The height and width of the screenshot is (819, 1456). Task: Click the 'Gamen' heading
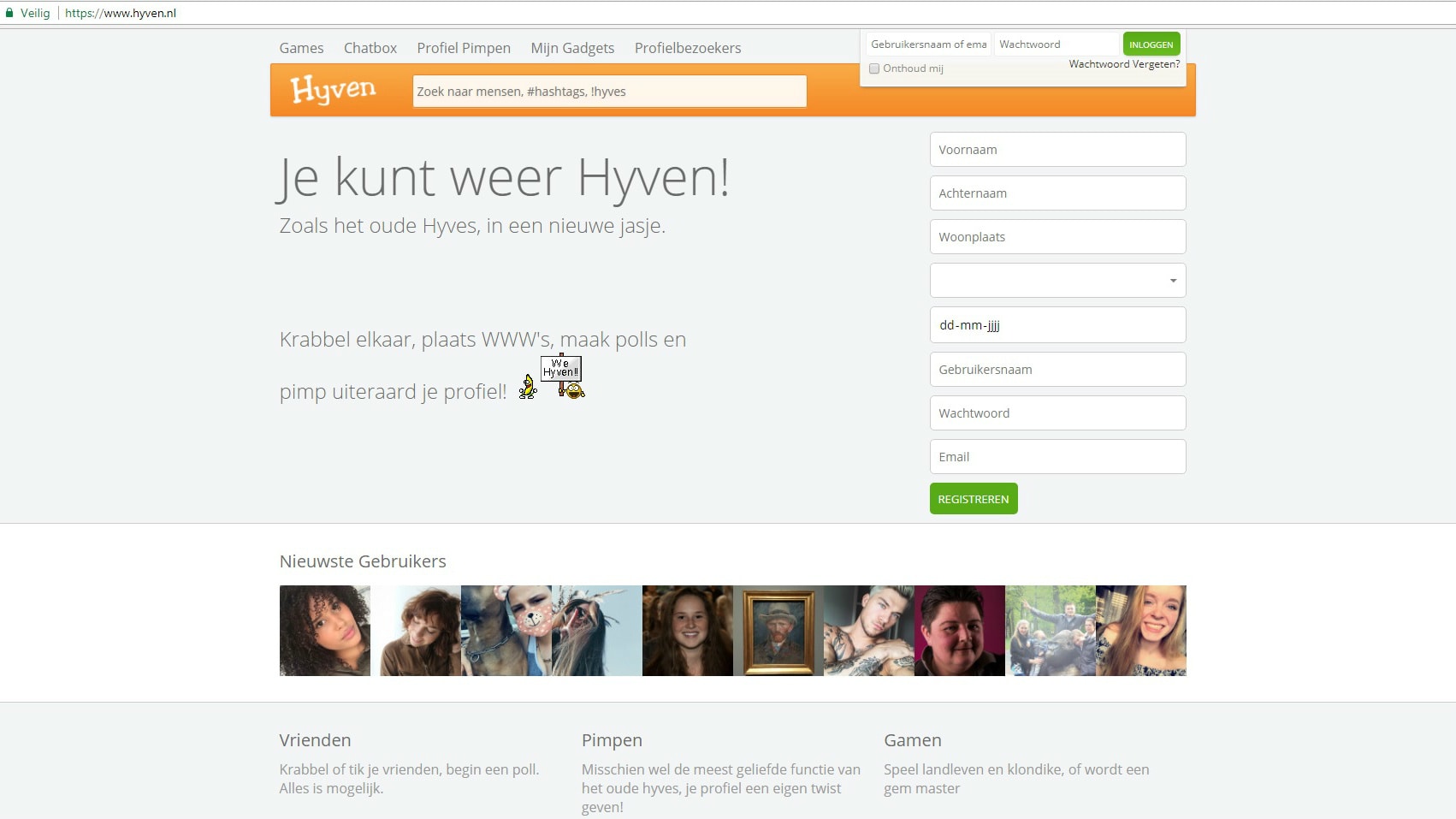pos(913,740)
